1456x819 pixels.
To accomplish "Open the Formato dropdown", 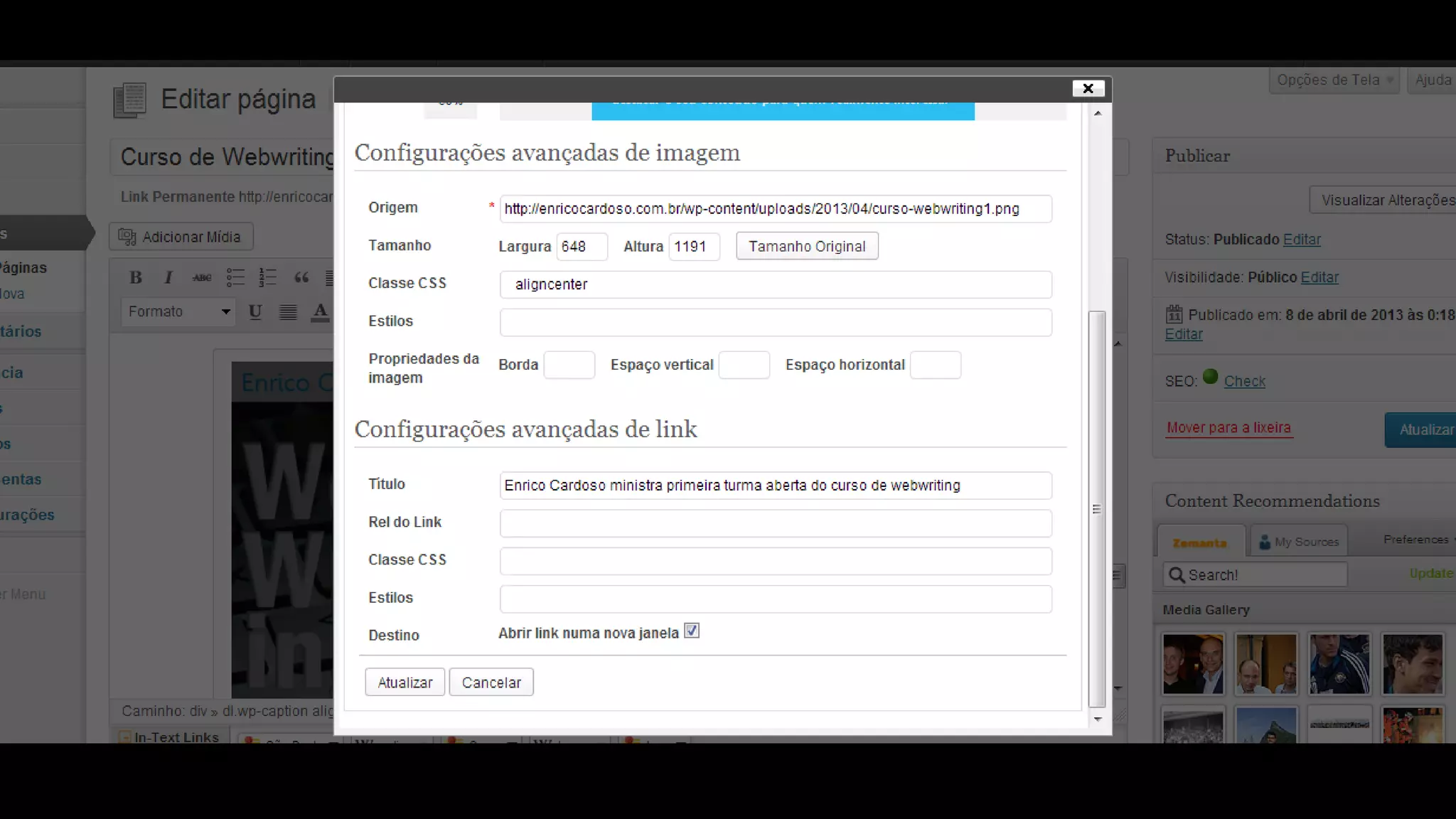I will pyautogui.click(x=178, y=311).
